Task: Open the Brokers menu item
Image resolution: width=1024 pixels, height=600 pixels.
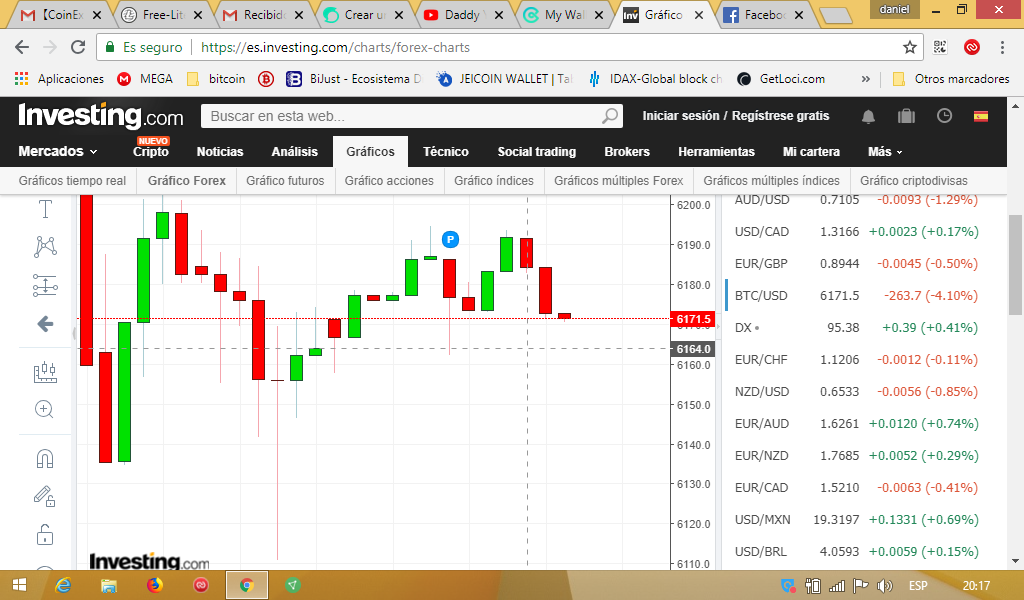Action: pos(627,151)
